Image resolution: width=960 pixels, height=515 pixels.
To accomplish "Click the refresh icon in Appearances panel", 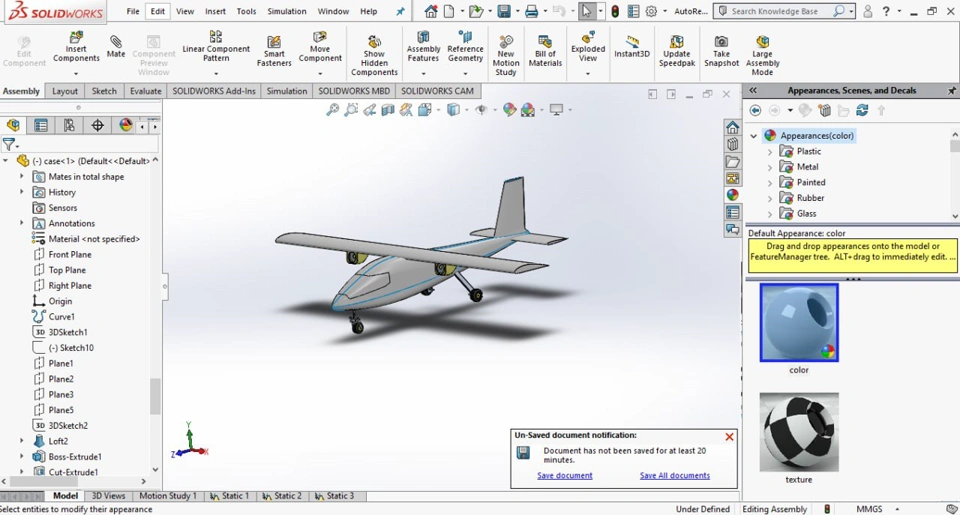I will pos(862,110).
